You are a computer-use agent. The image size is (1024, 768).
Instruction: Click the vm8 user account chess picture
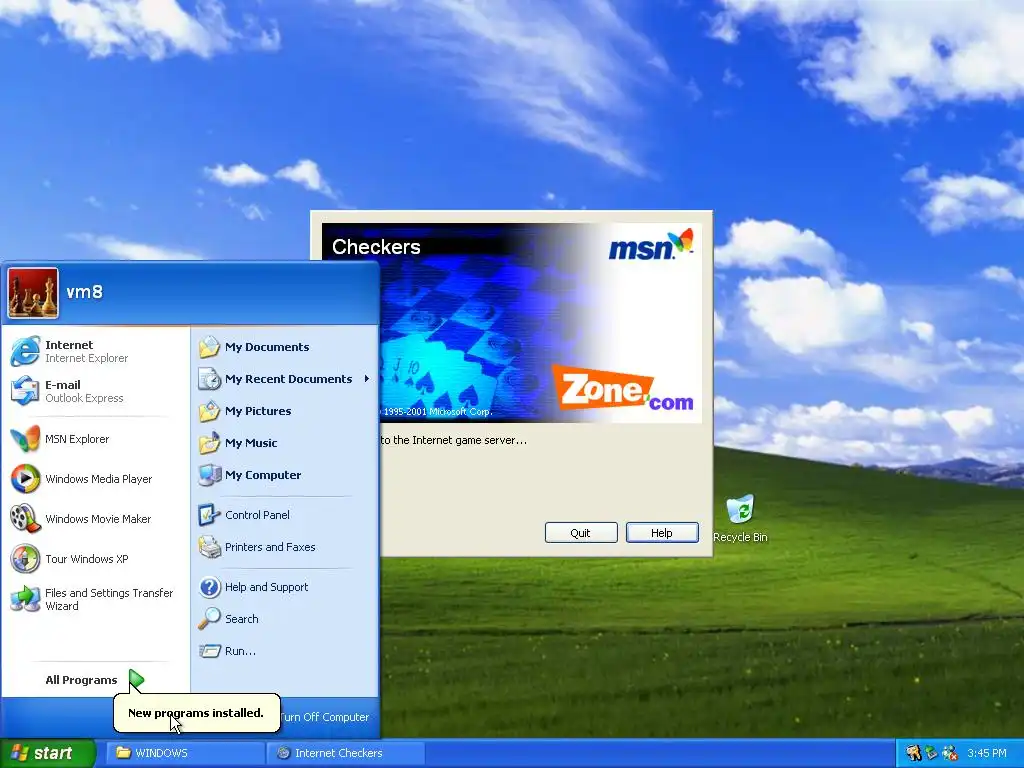pos(33,293)
